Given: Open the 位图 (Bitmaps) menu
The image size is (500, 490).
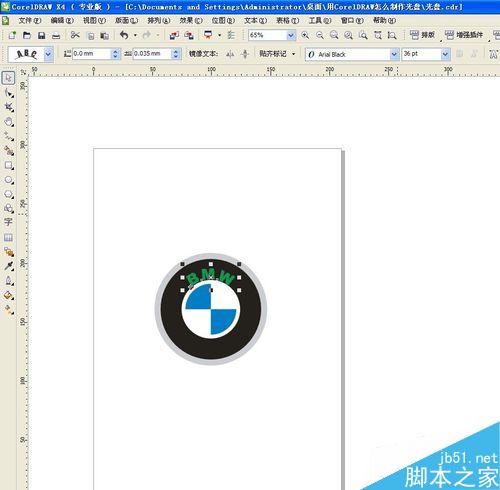Looking at the screenshot, I should (223, 21).
